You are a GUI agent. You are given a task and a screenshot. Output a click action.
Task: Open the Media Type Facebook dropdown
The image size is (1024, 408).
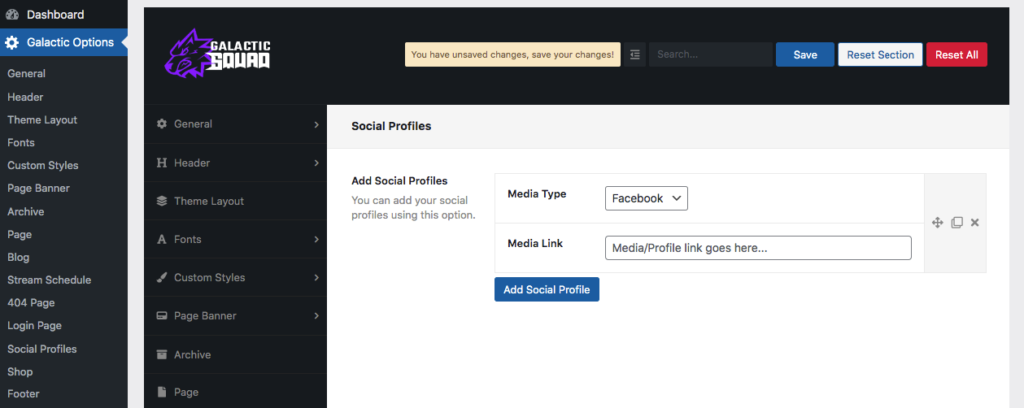(x=647, y=198)
